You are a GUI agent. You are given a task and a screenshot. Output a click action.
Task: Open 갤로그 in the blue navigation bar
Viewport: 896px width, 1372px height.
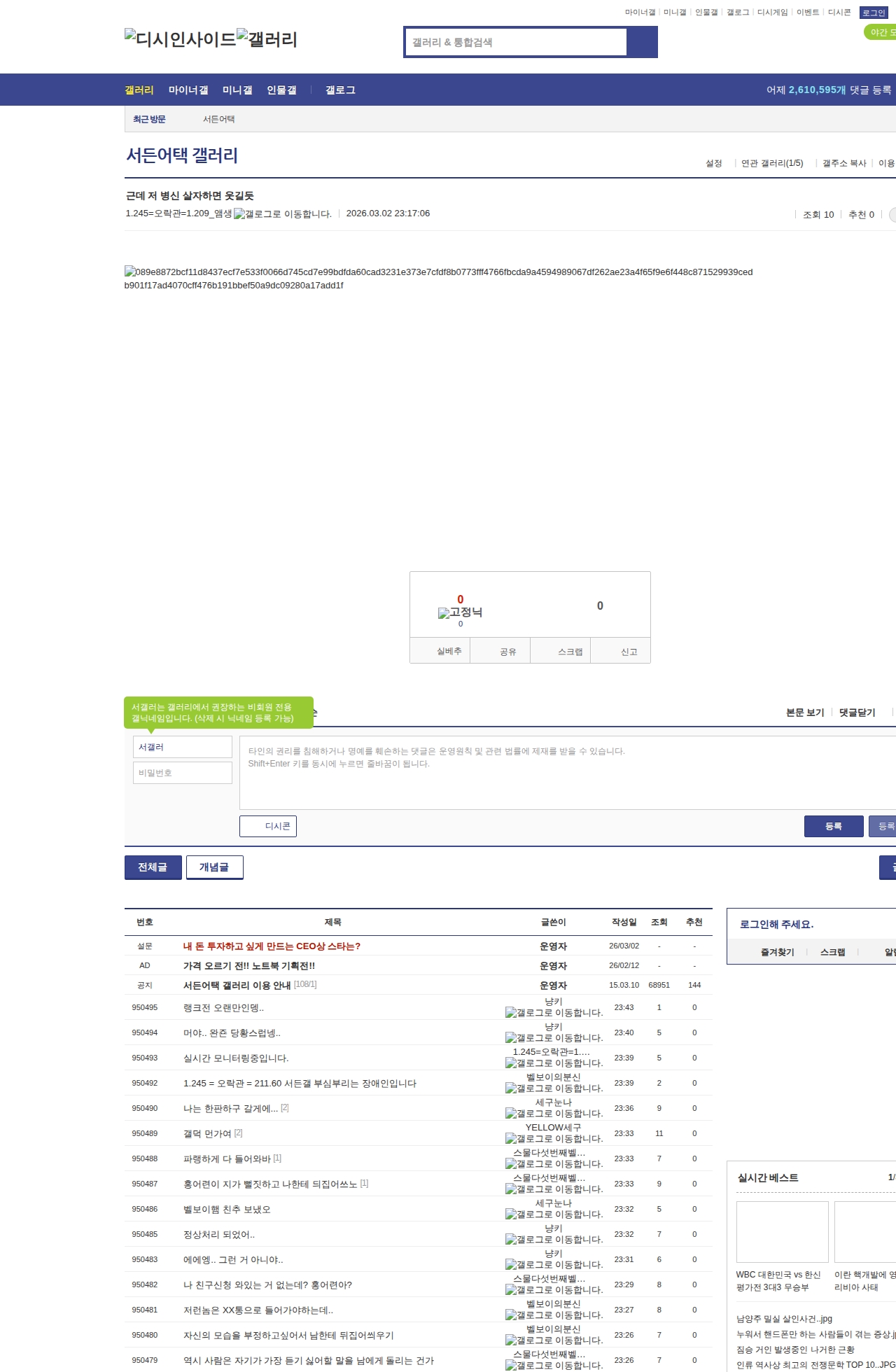340,90
